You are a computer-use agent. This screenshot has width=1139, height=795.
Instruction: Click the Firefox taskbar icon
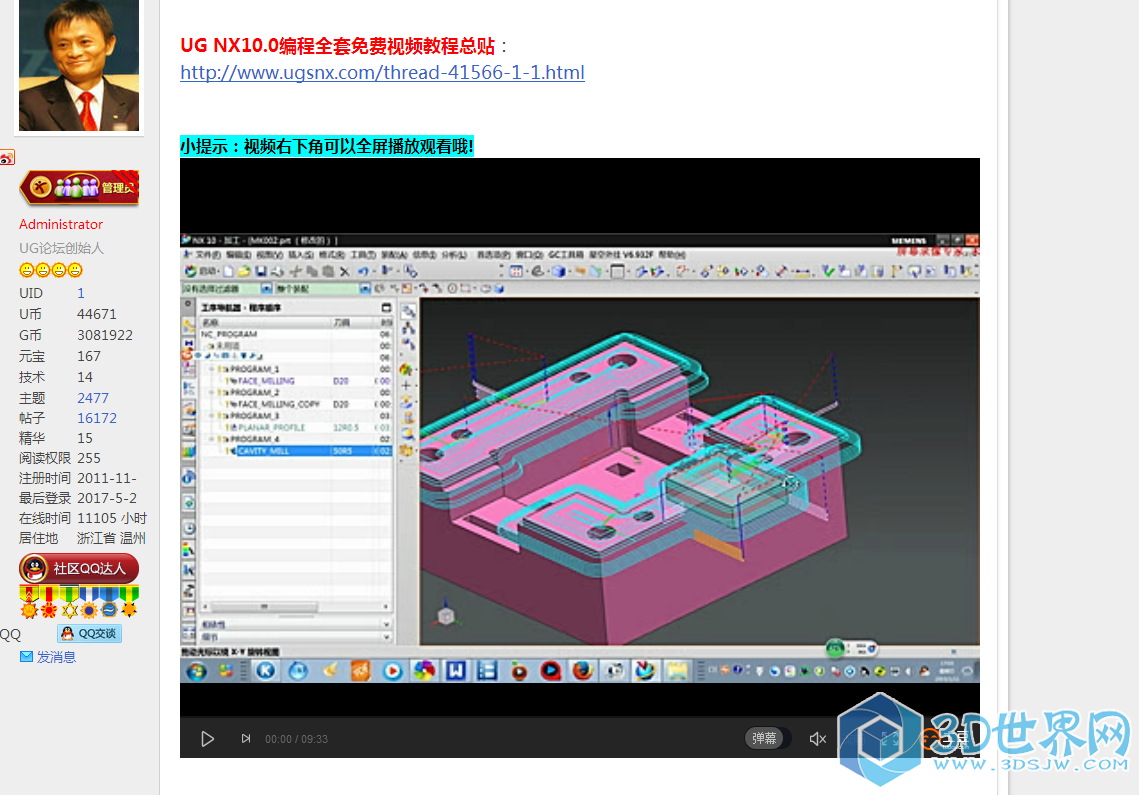pyautogui.click(x=583, y=671)
